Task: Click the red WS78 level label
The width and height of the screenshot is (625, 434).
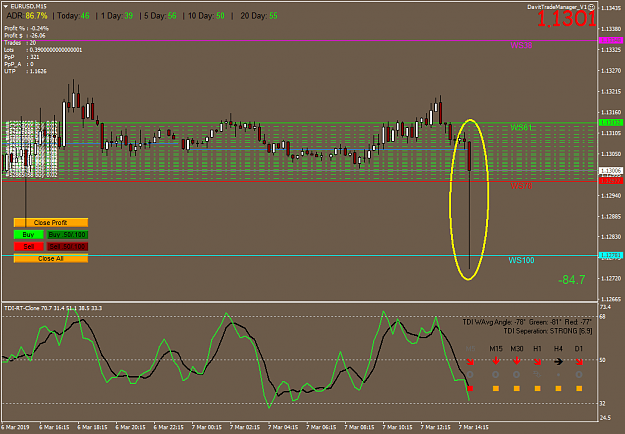Action: coord(521,186)
